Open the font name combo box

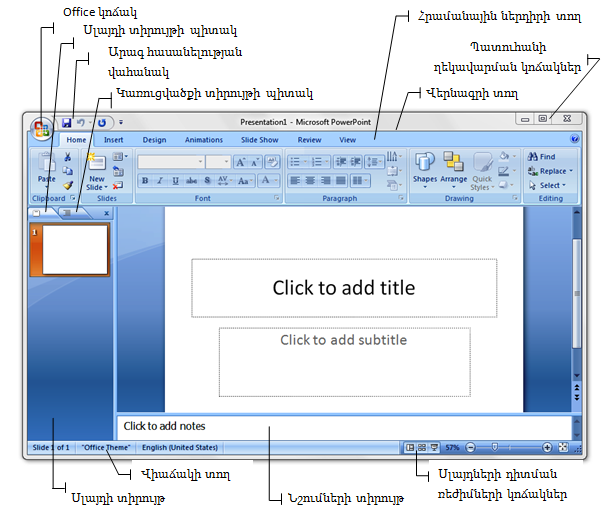point(171,162)
